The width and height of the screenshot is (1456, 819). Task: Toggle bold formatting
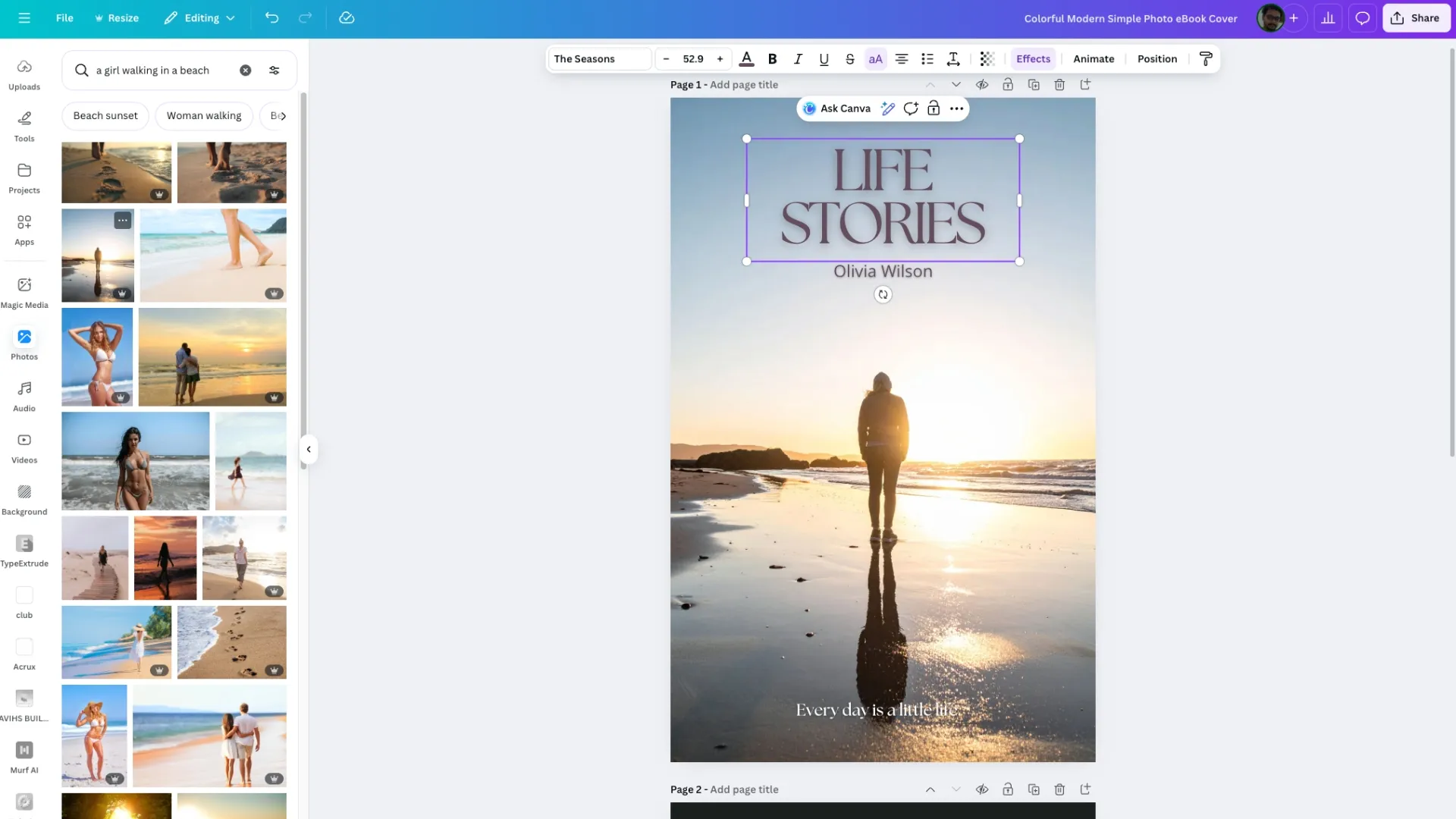[772, 59]
